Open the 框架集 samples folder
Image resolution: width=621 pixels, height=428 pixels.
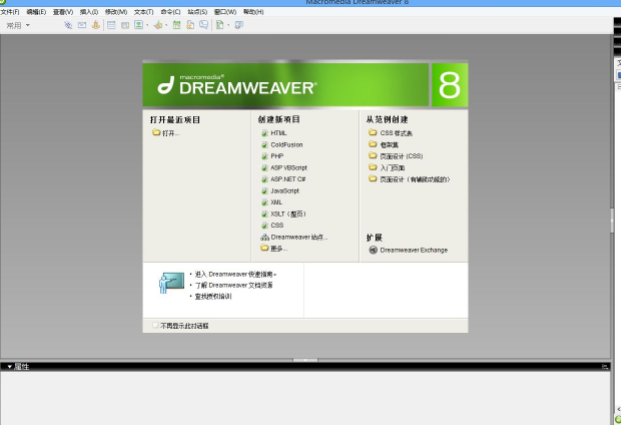384,145
